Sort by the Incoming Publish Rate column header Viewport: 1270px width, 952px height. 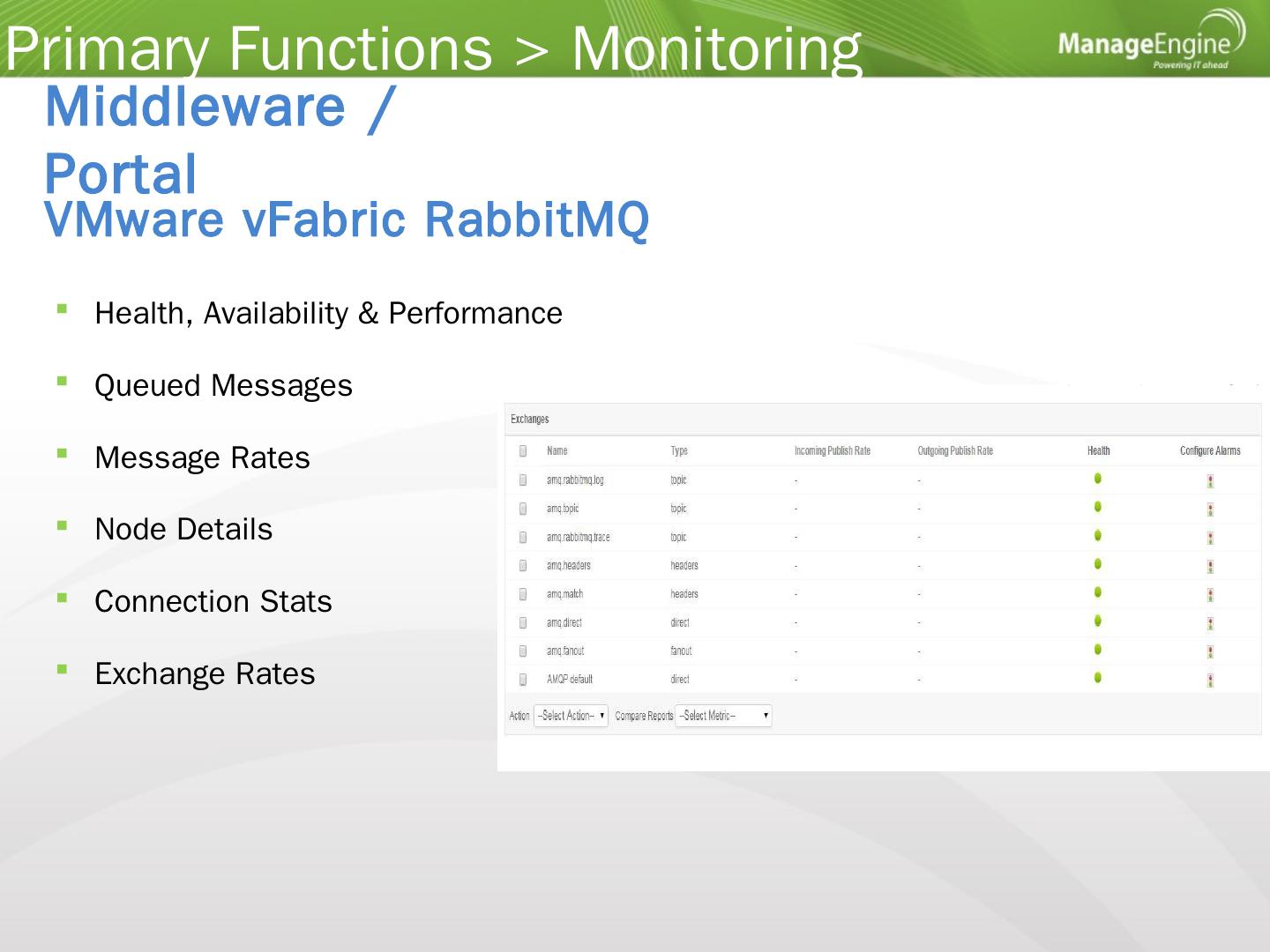(832, 451)
